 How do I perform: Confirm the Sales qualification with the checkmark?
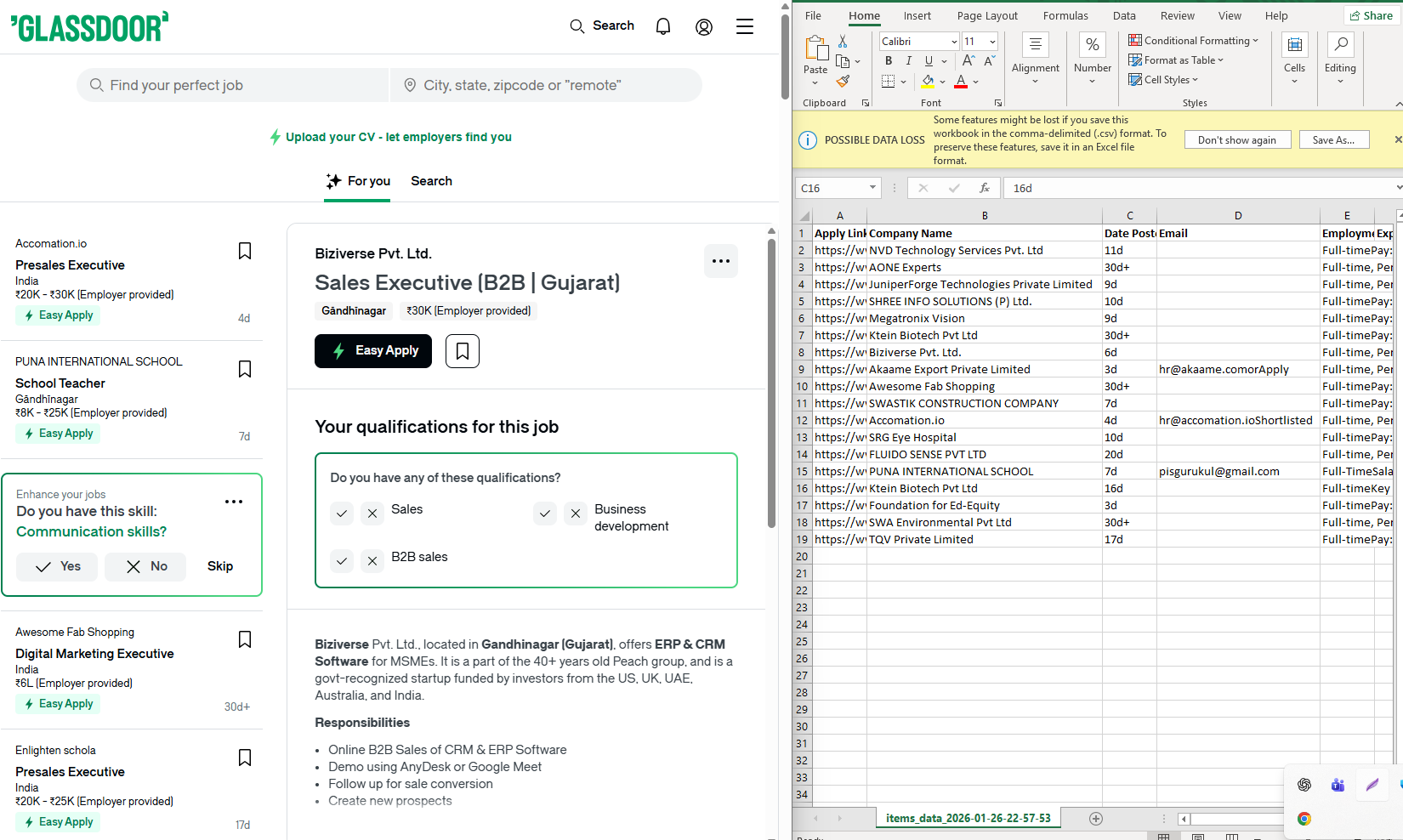(x=341, y=514)
